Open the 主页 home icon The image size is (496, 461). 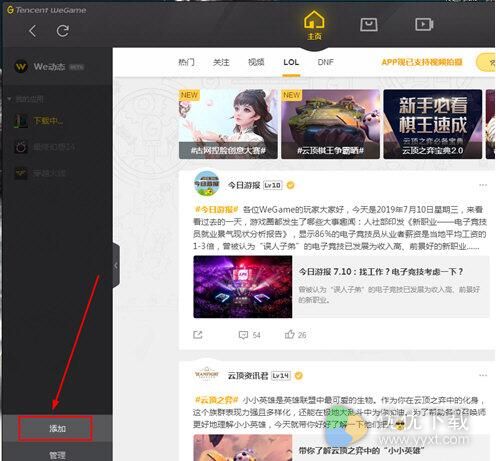314,25
